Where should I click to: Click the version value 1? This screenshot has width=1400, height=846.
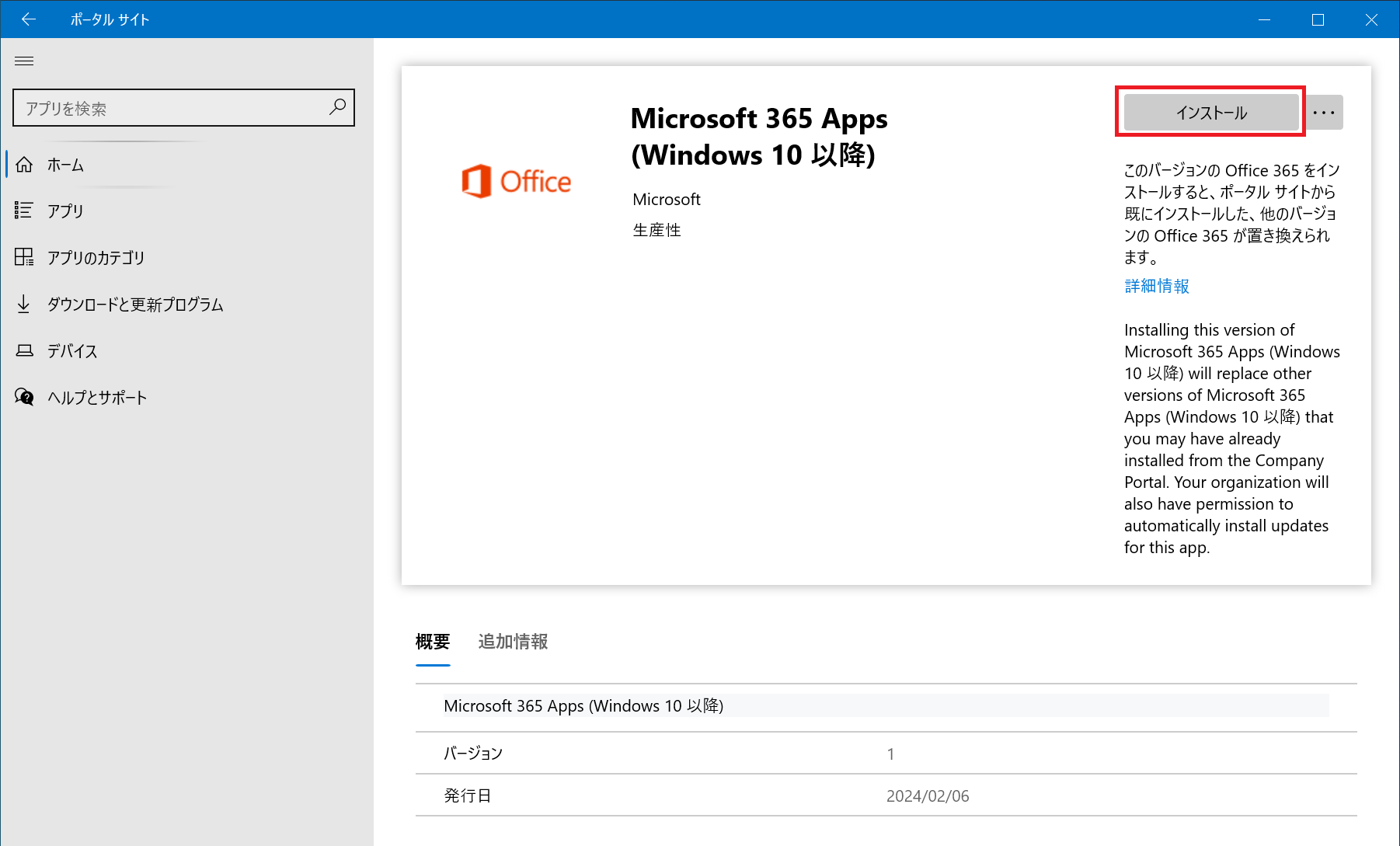890,754
